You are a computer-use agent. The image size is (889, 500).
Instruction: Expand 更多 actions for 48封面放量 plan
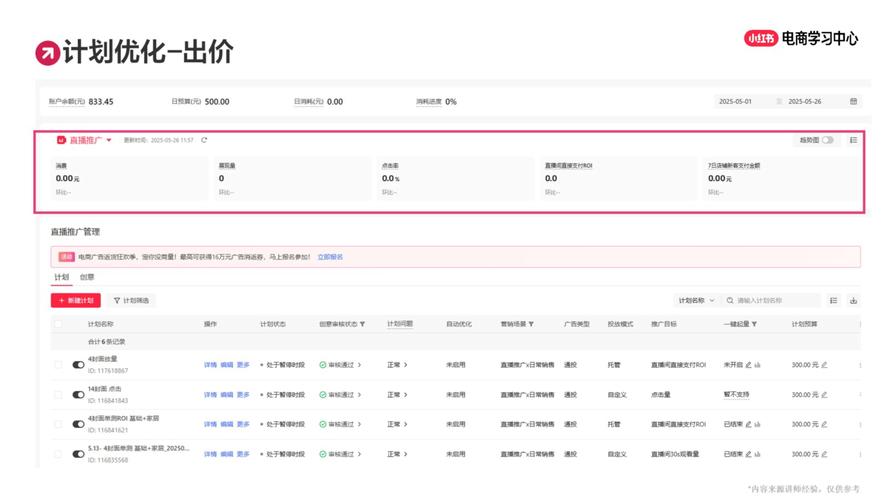click(x=243, y=365)
